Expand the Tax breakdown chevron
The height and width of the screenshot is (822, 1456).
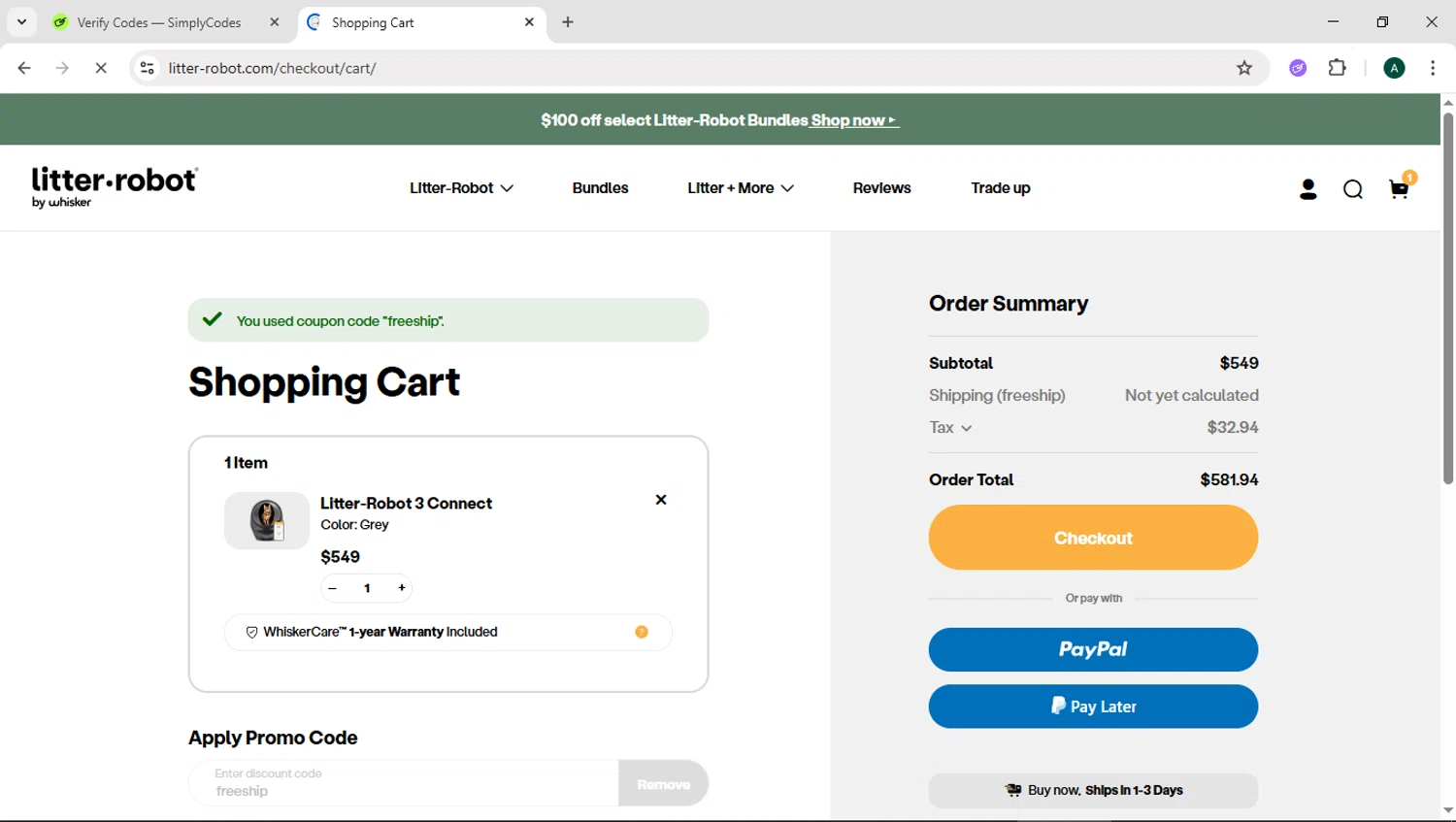point(967,428)
